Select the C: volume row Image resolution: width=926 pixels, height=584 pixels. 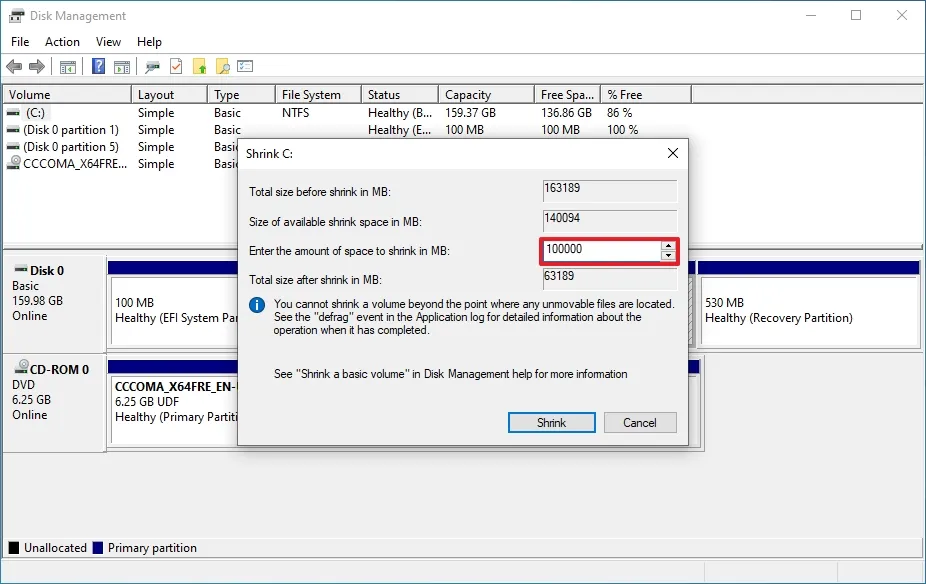[60, 113]
